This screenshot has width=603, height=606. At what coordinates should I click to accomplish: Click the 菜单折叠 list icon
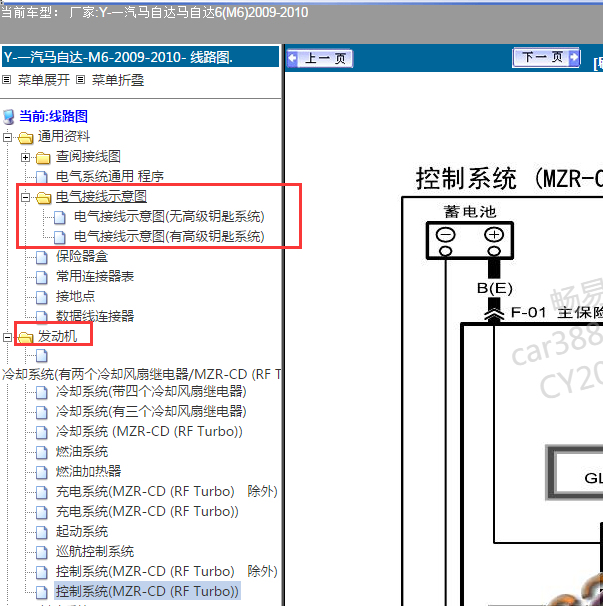[x=80, y=80]
